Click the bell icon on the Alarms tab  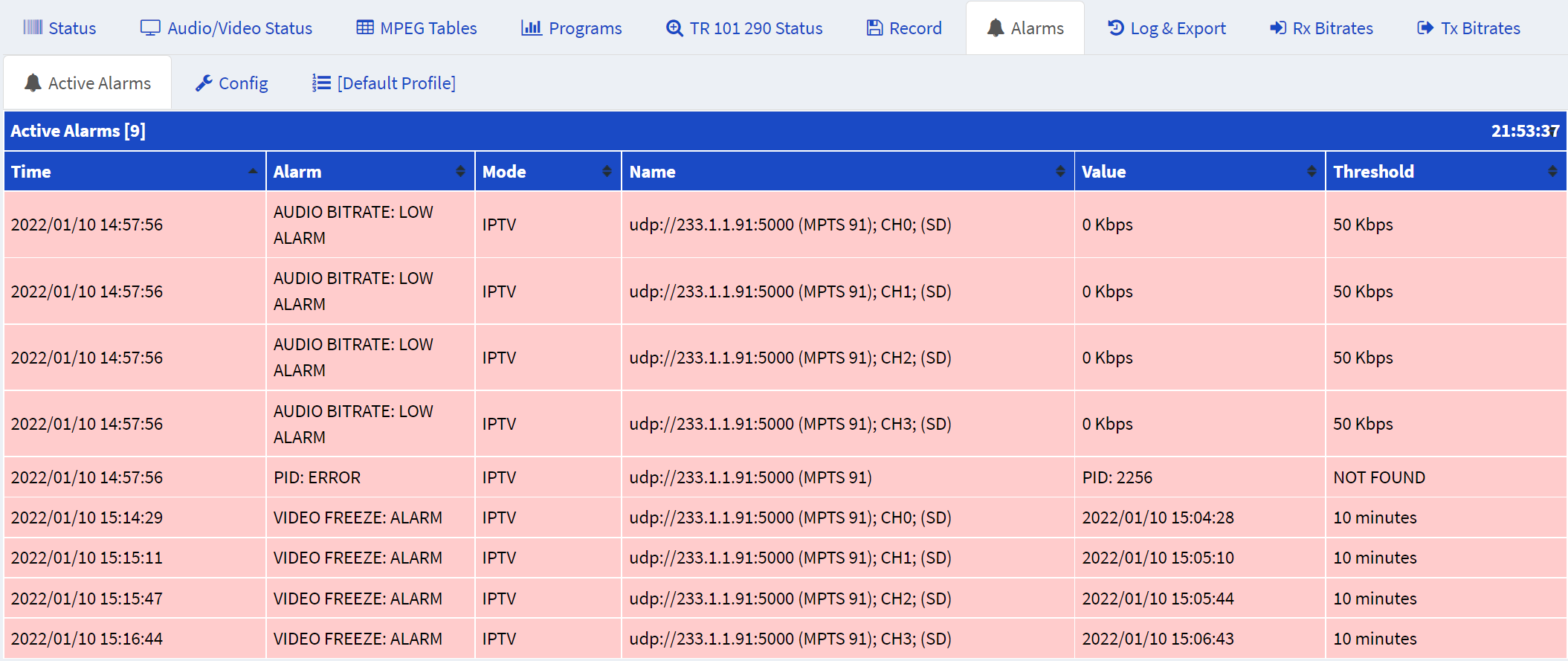[996, 28]
